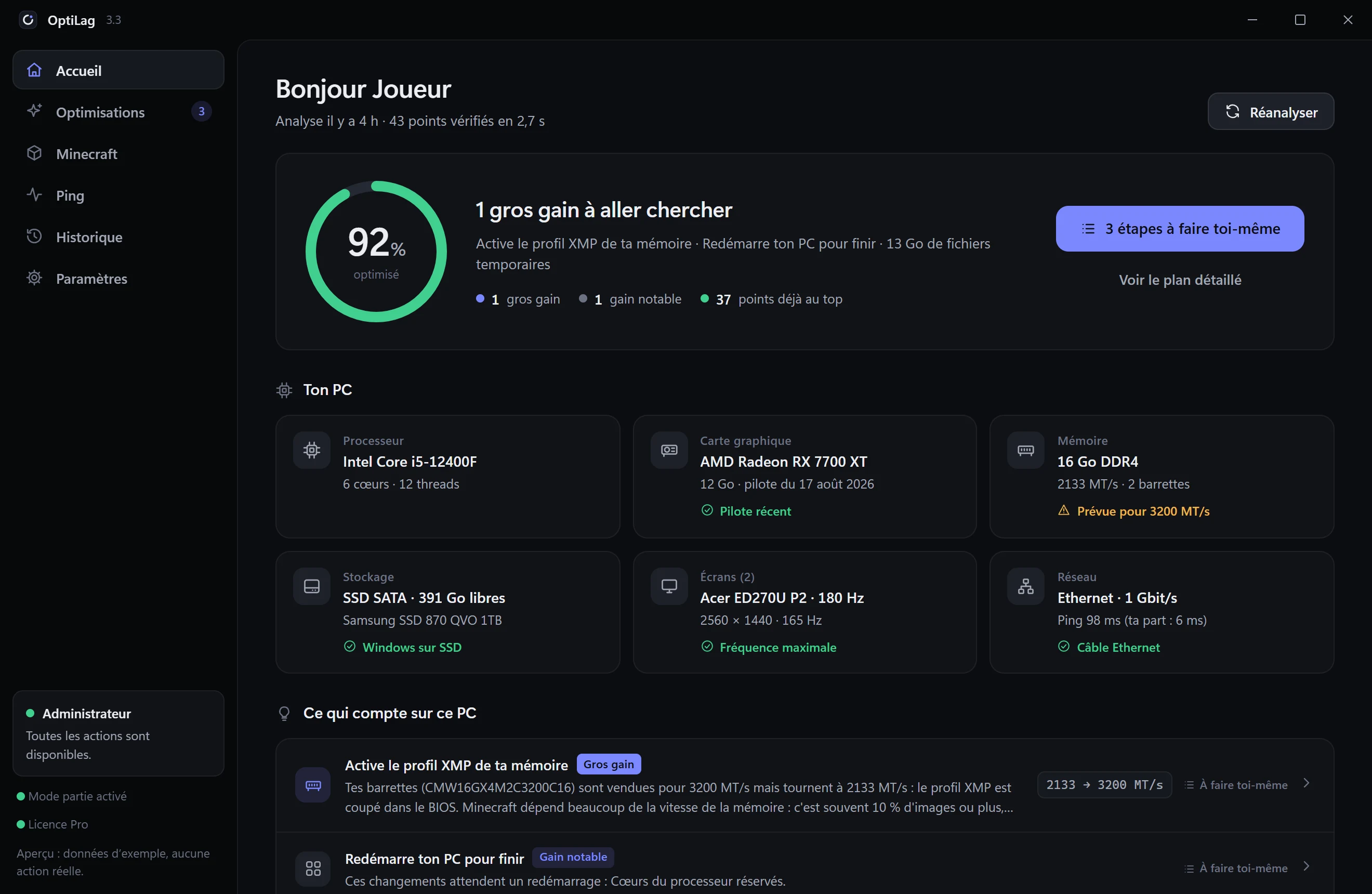Image resolution: width=1372 pixels, height=894 pixels.
Task: Click the memory icon in the XMP row
Action: tap(313, 785)
